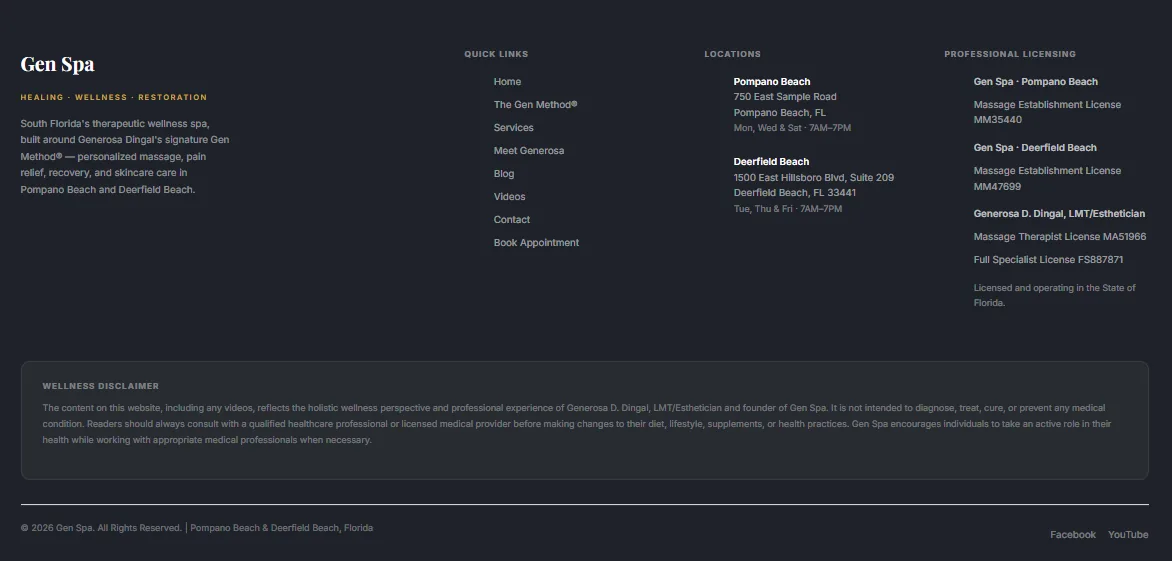The width and height of the screenshot is (1172, 561).
Task: Select 1500 East Hillsboro Blvd, Suite 209
Action: pyautogui.click(x=813, y=178)
